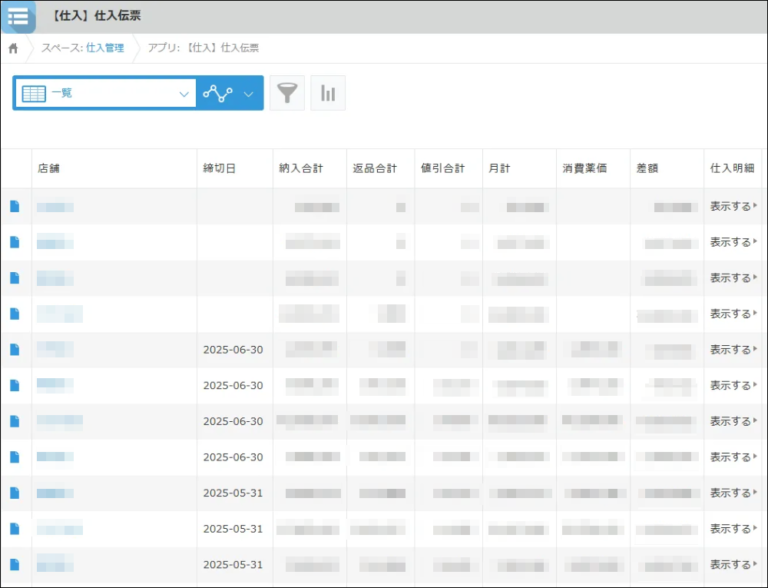Click the 納入合計 column header

coord(300,169)
